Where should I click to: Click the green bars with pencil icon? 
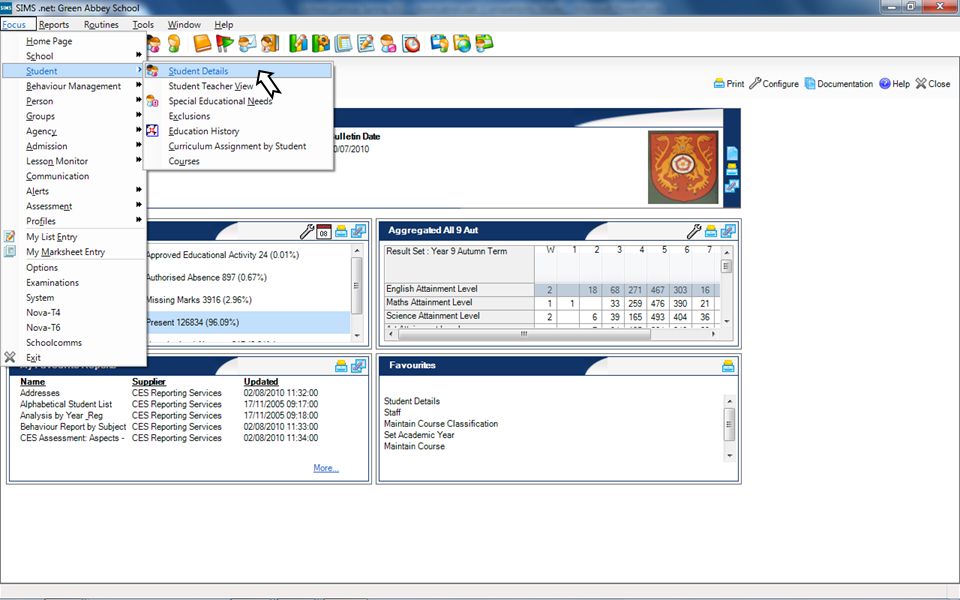298,43
